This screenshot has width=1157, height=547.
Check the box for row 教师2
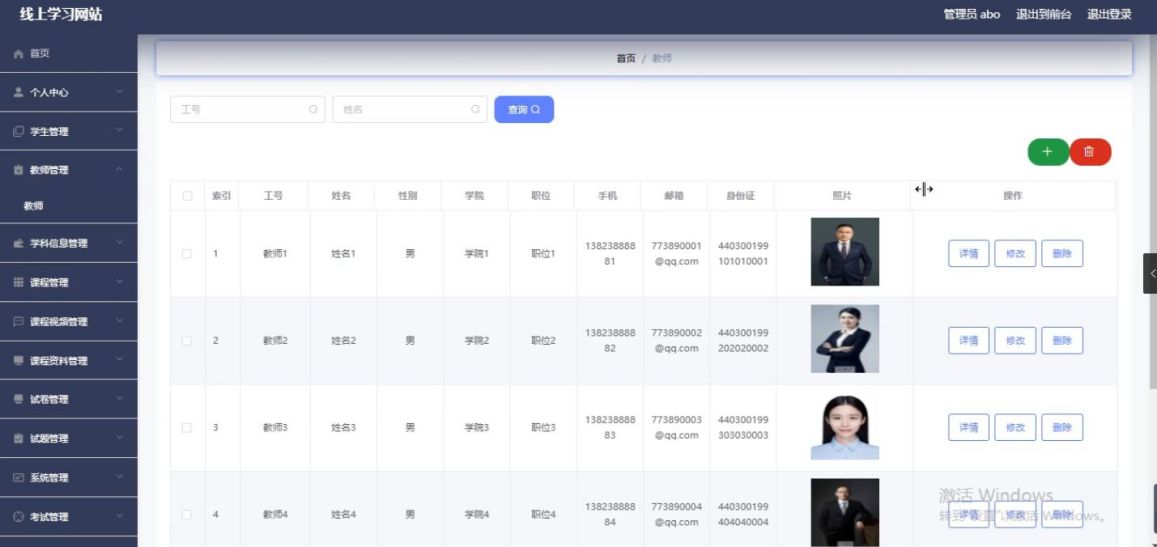coord(187,340)
